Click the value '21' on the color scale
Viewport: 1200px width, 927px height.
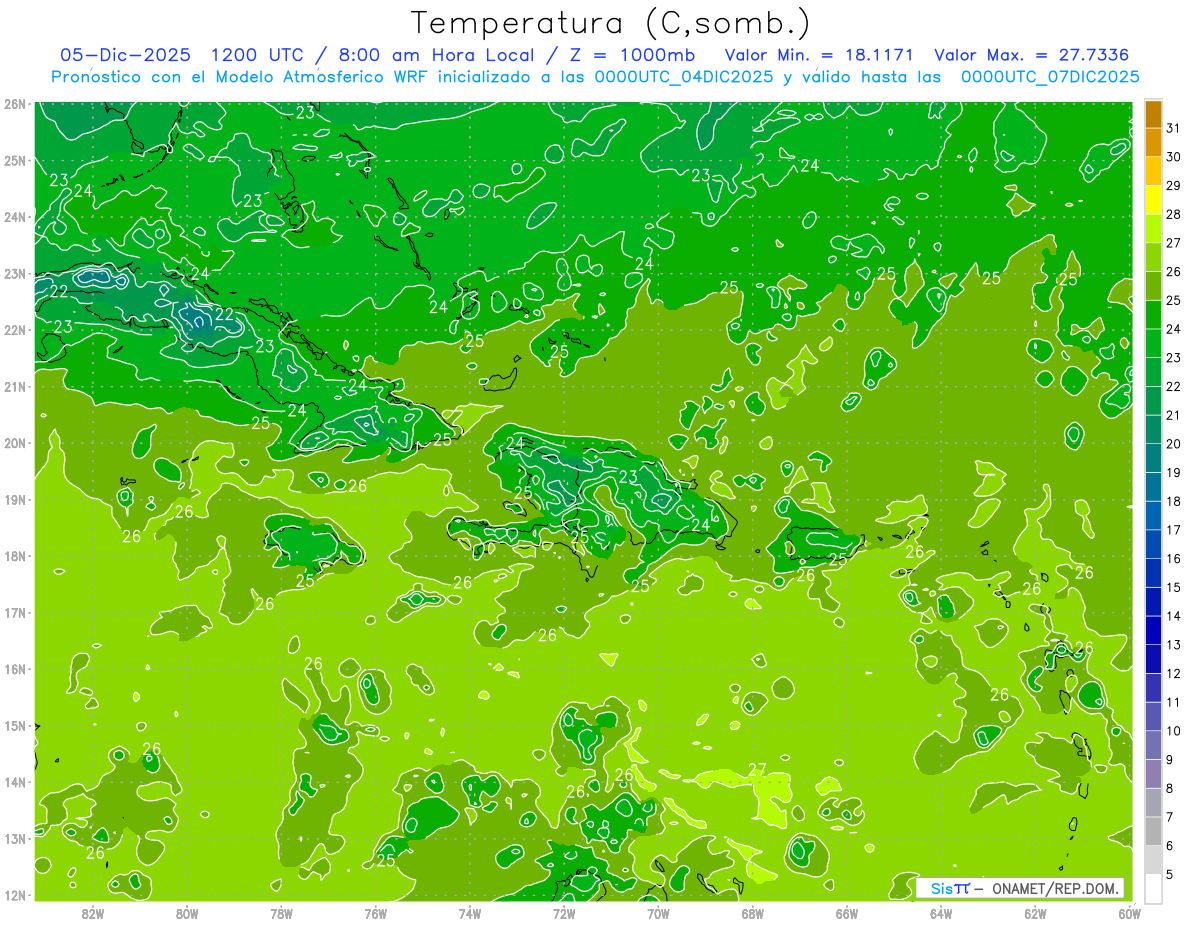pos(1174,415)
